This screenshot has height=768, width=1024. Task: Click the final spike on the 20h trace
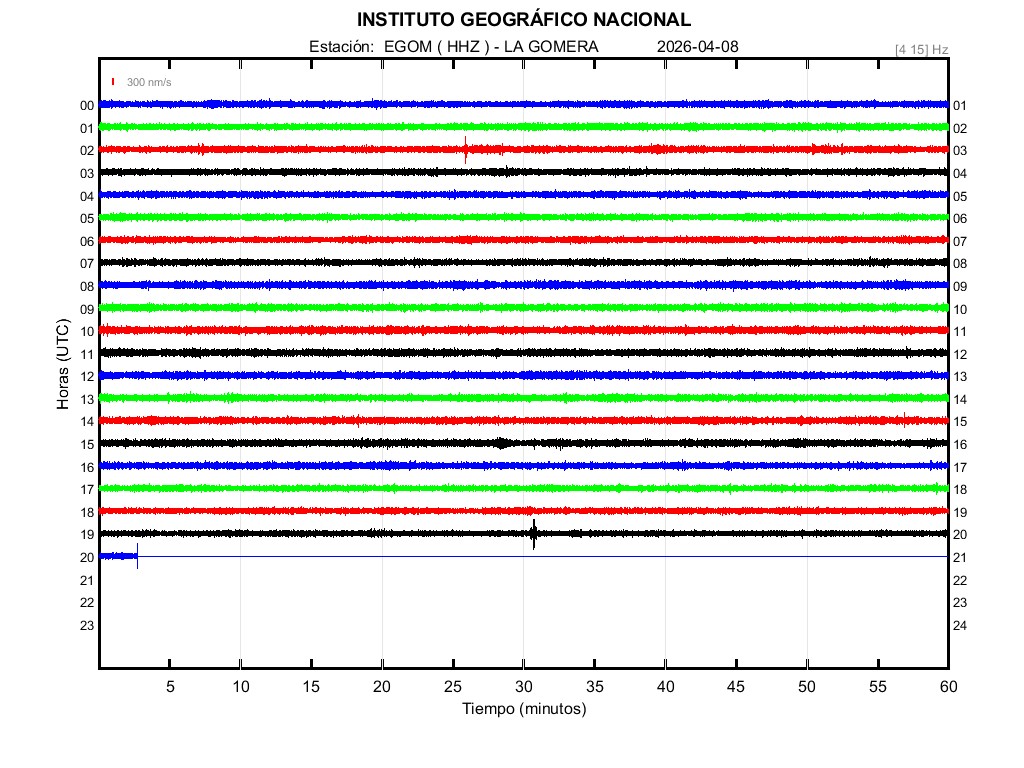[x=137, y=556]
